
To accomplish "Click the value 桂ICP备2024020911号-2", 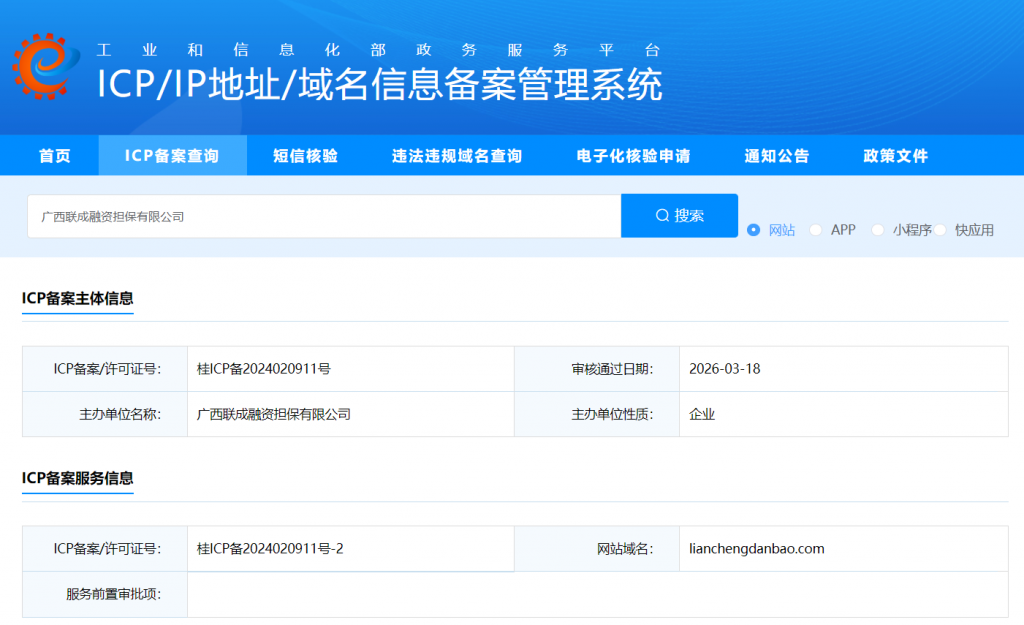I will point(270,549).
